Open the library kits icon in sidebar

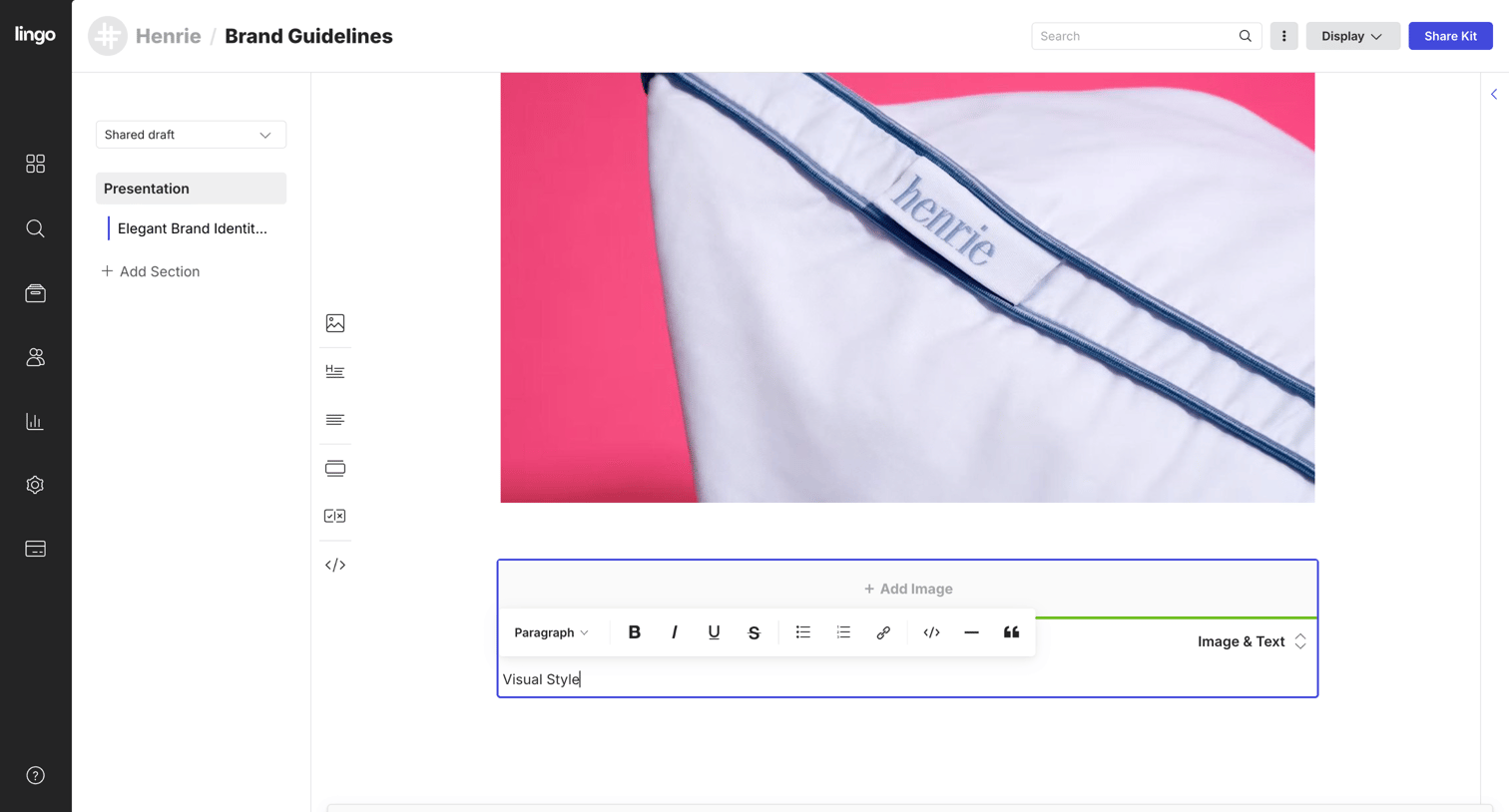pyautogui.click(x=35, y=293)
